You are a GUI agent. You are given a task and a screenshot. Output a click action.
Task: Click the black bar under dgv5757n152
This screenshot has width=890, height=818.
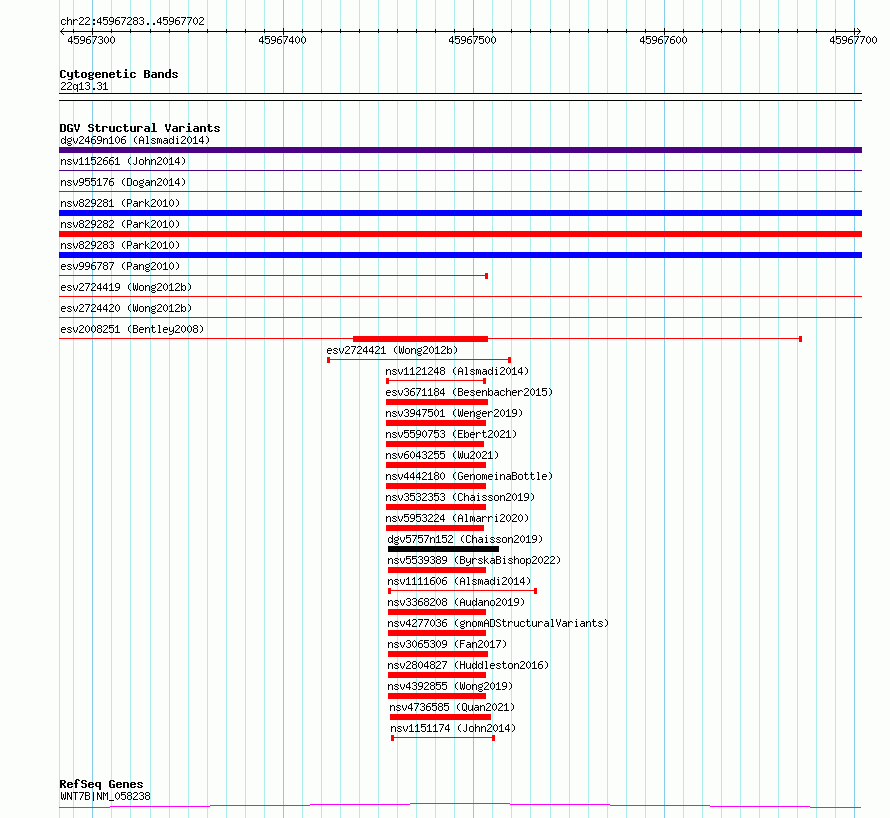443,549
